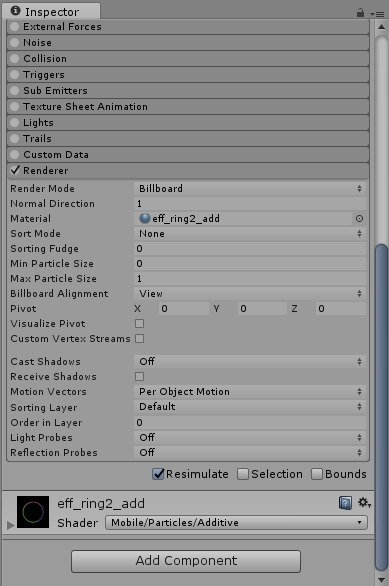Disable the Renderer module checkmark

pos(15,170)
